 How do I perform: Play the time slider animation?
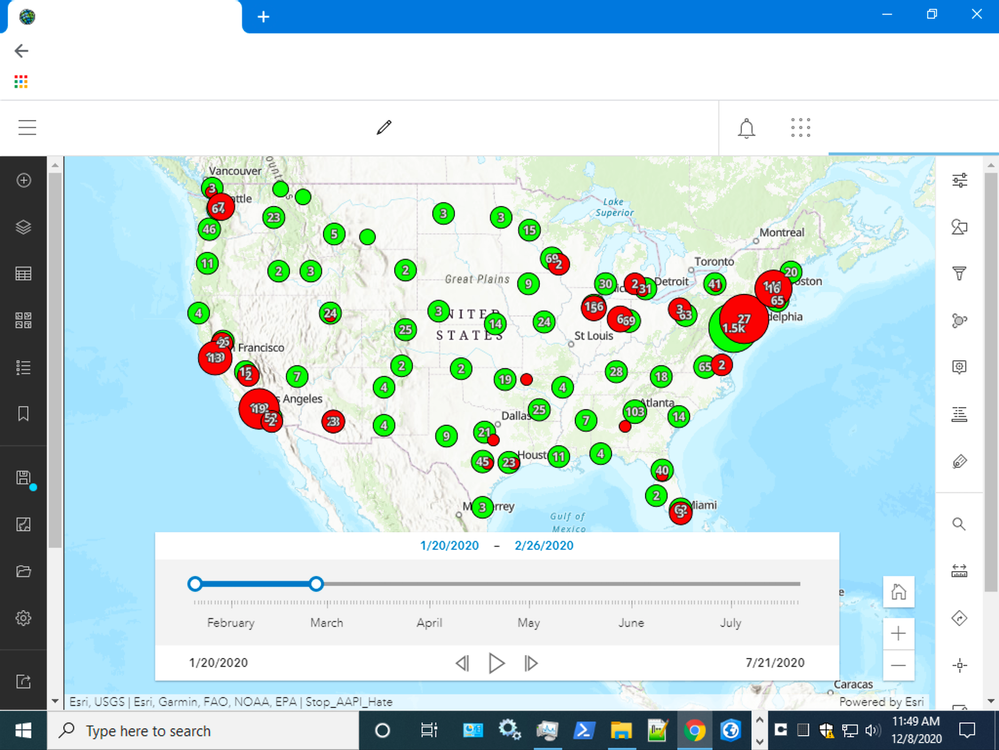[x=497, y=662]
